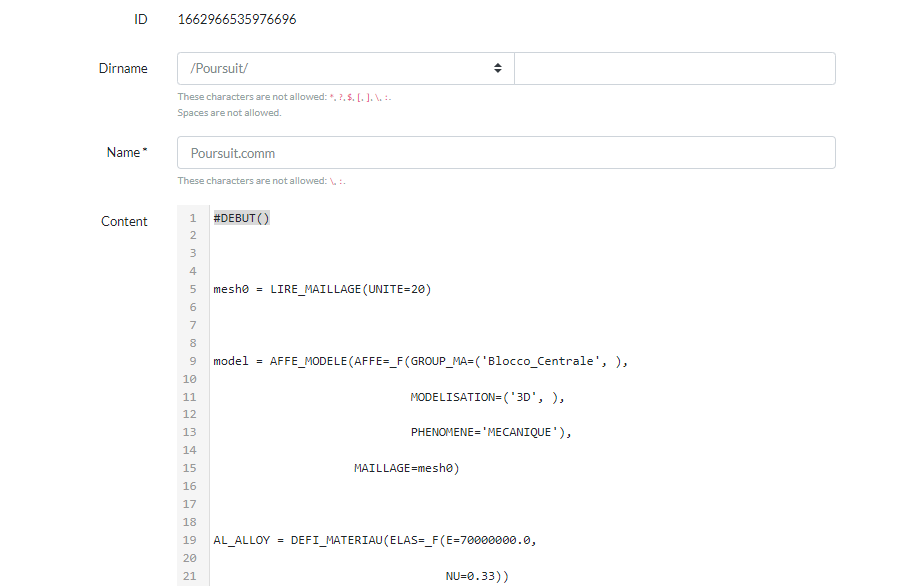Click the 'Spaces are not allowed.' hint
The width and height of the screenshot is (908, 586).
[229, 113]
